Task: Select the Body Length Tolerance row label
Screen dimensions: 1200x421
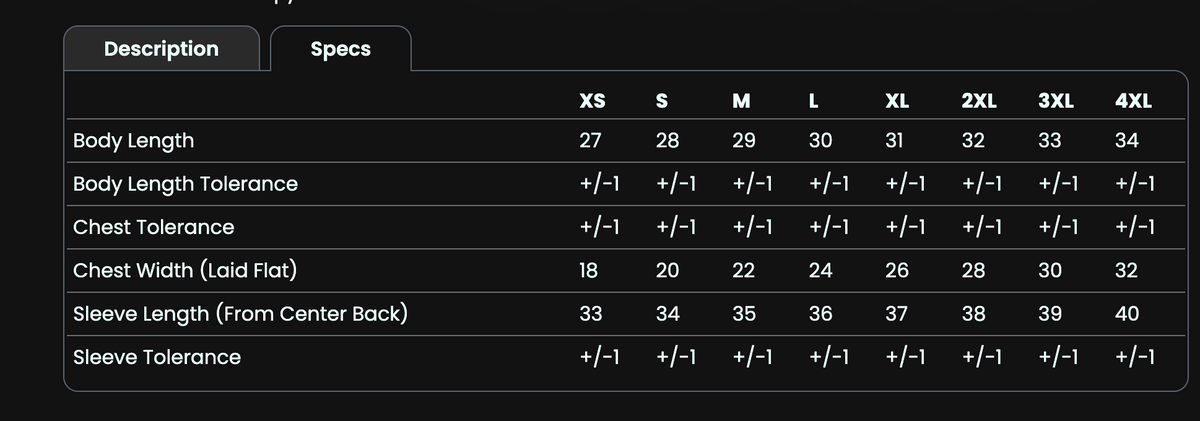Action: (186, 184)
